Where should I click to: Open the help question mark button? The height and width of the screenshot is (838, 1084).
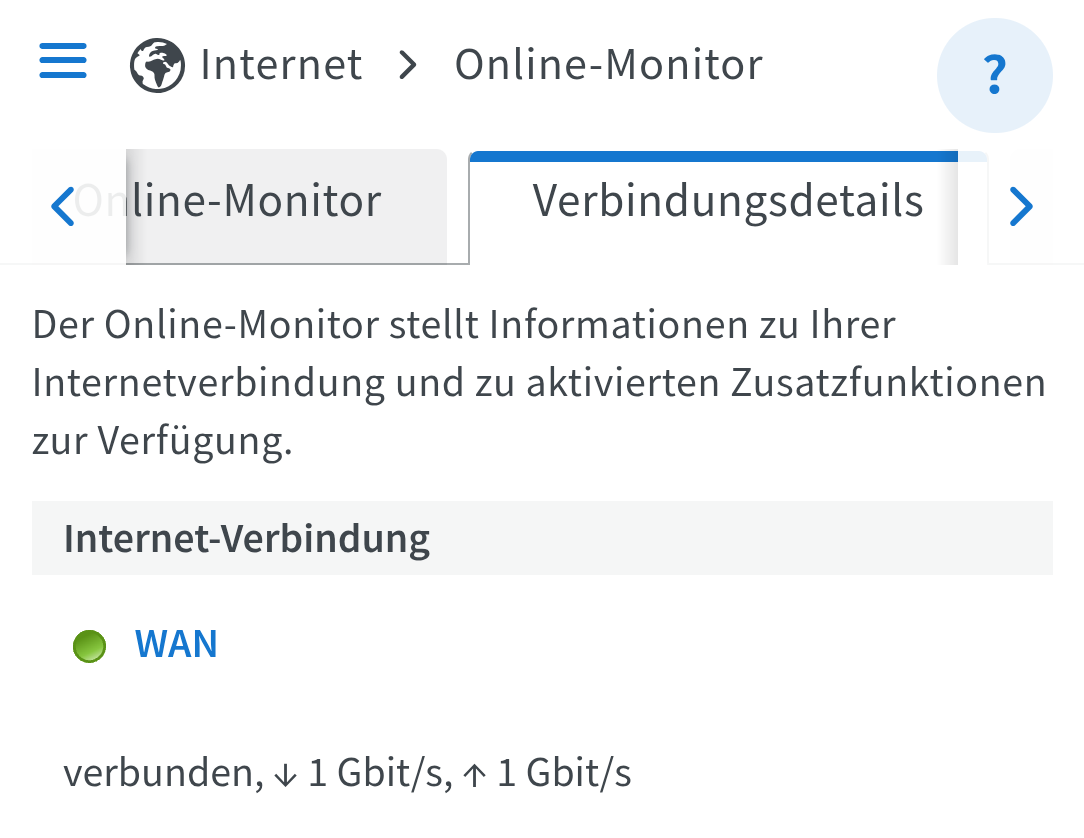995,75
